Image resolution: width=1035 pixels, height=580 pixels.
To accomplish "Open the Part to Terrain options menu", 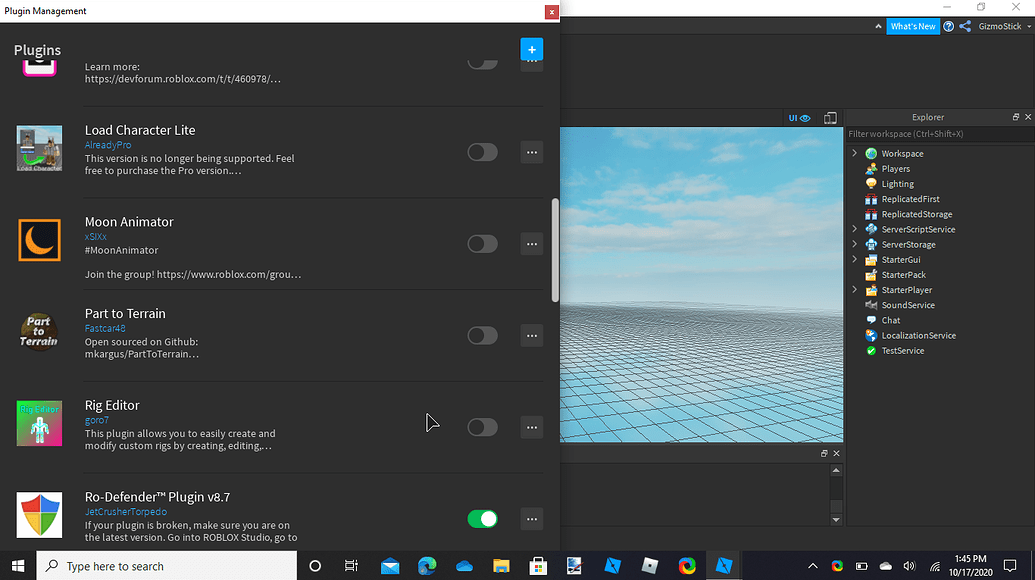I will point(531,336).
